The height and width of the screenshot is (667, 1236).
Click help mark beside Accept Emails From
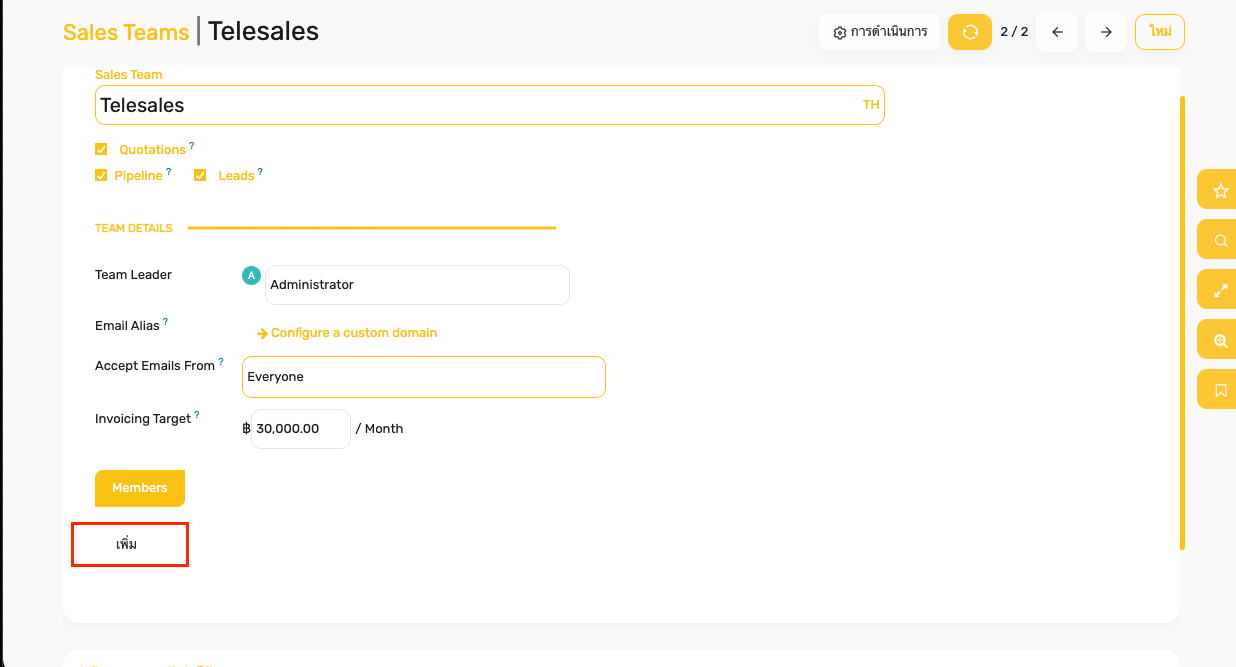(220, 362)
